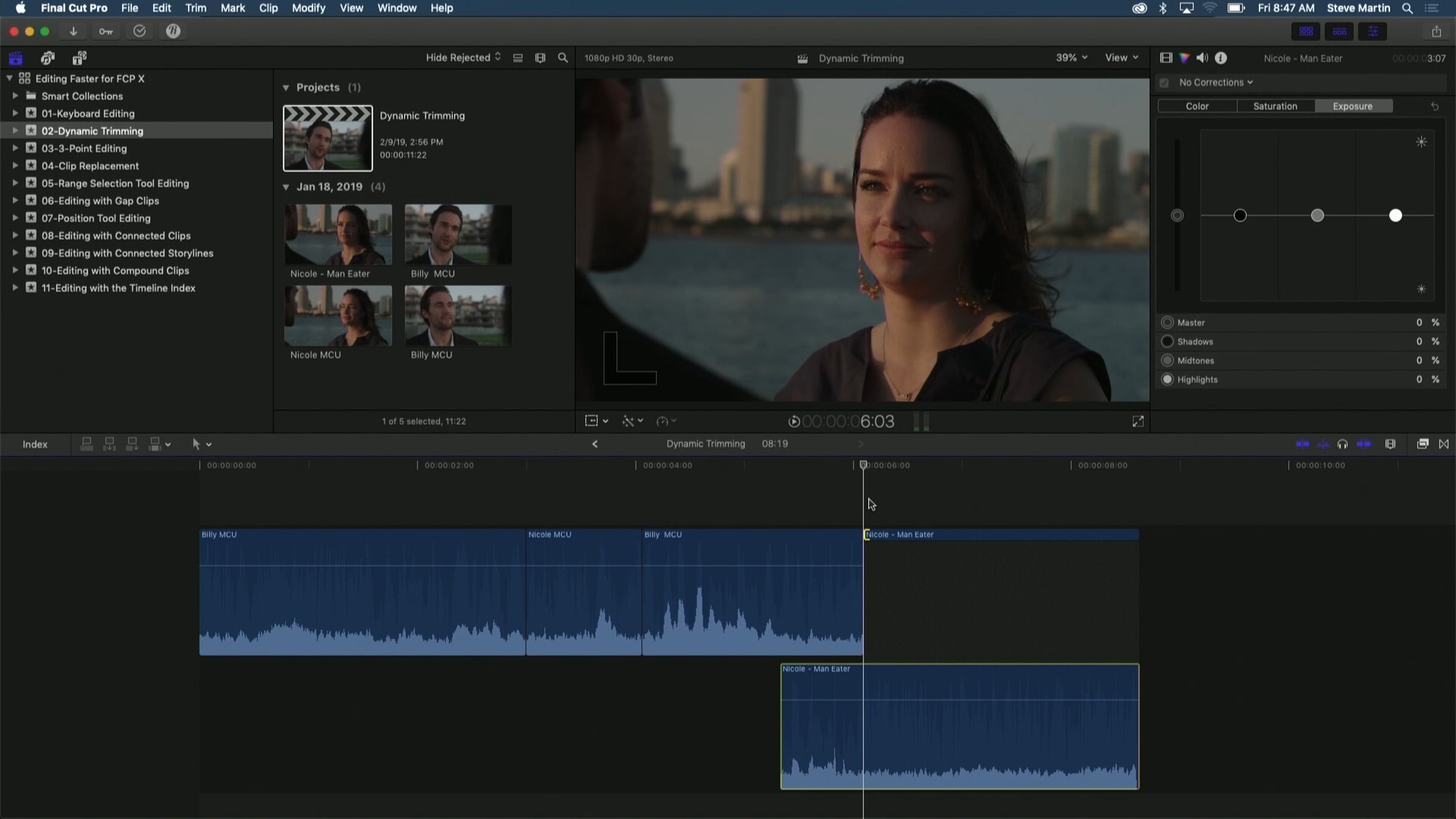Show the Audio Inspector speaker icon
Image resolution: width=1456 pixels, height=819 pixels.
click(1202, 58)
